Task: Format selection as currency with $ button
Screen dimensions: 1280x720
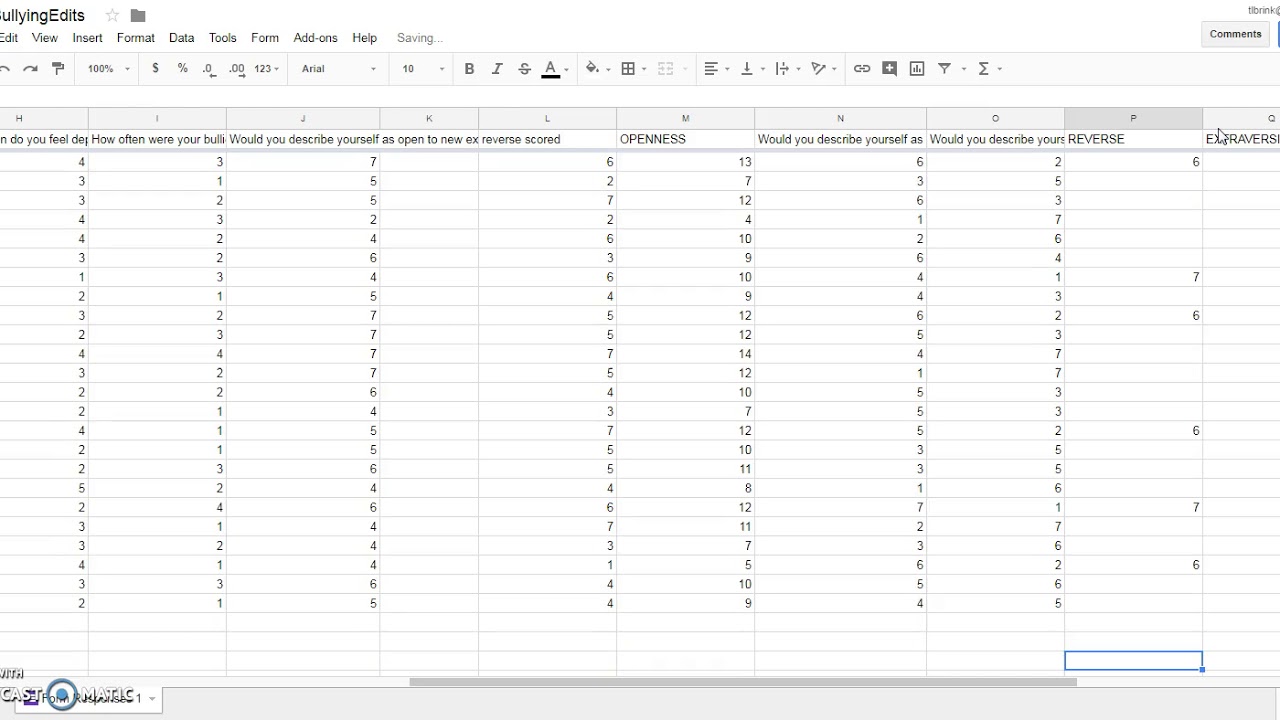Action: [x=155, y=69]
